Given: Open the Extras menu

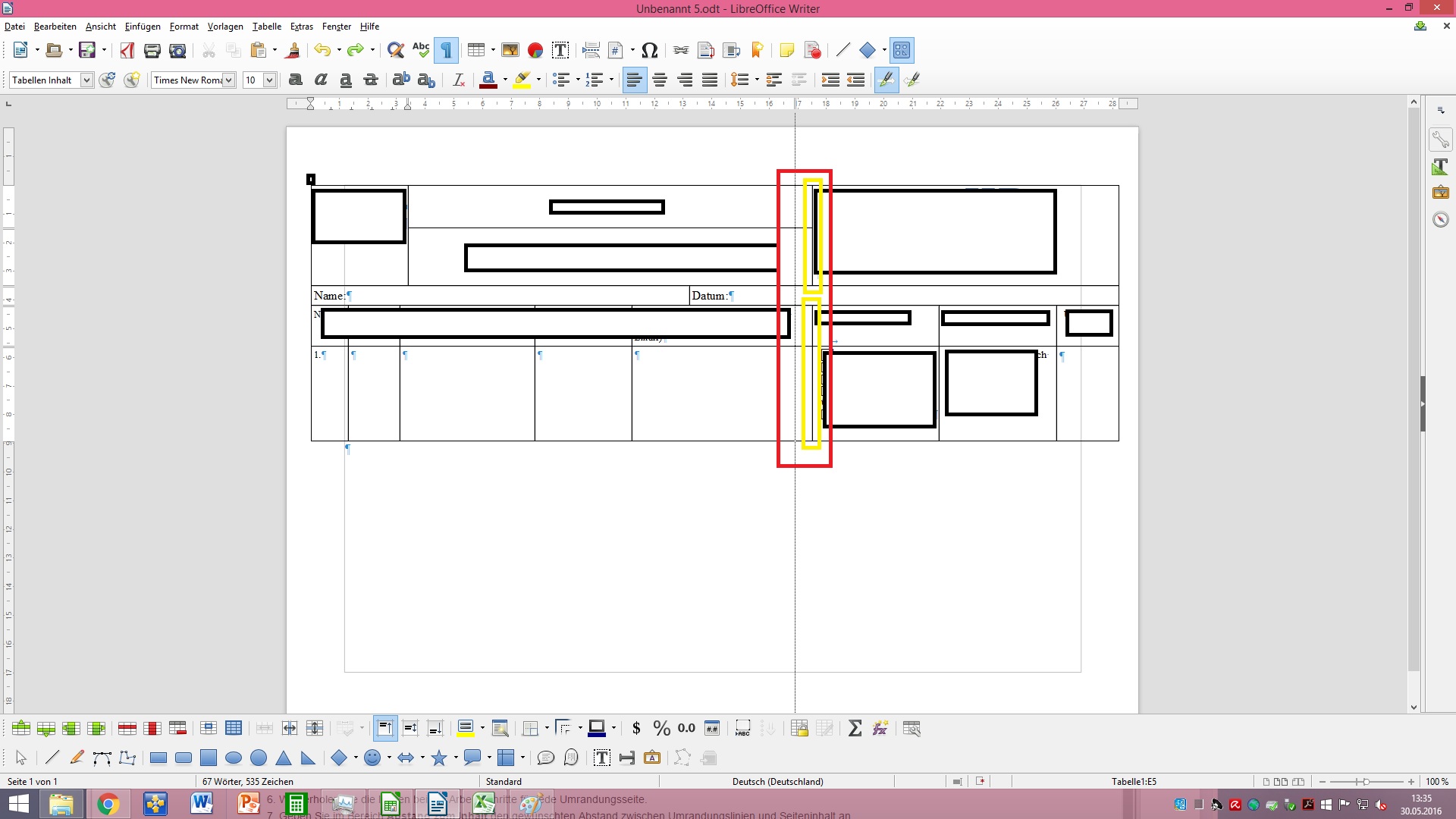Looking at the screenshot, I should pos(302,27).
